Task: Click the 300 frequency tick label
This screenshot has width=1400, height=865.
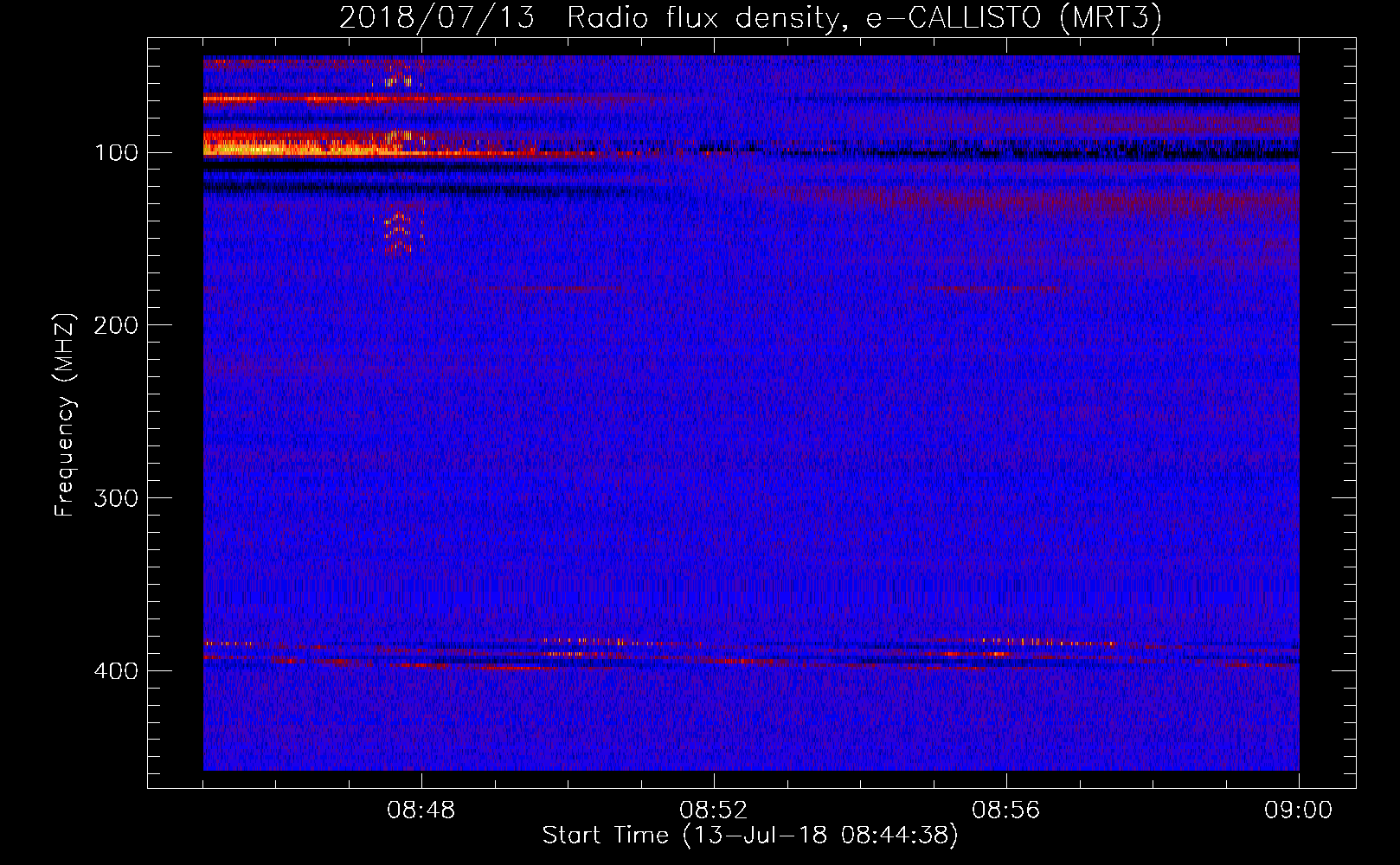Action: 116,499
